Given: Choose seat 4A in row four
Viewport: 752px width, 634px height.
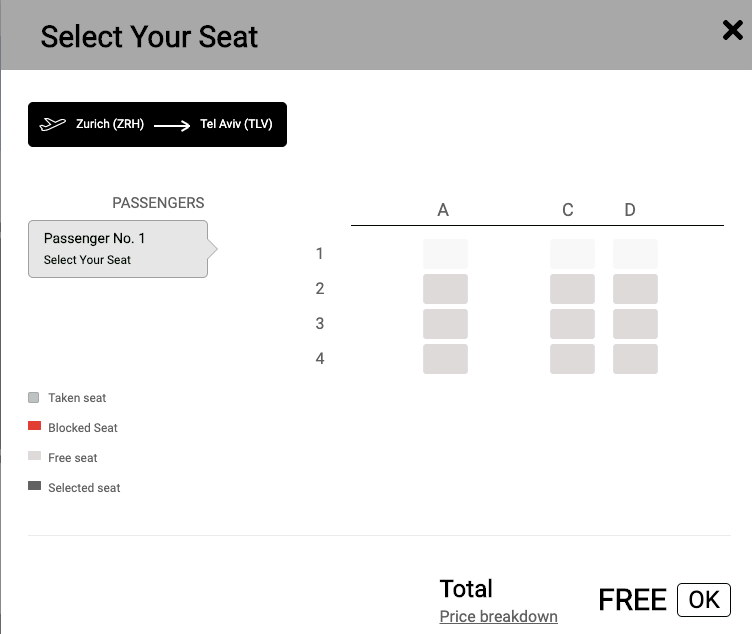Looking at the screenshot, I should (x=445, y=359).
